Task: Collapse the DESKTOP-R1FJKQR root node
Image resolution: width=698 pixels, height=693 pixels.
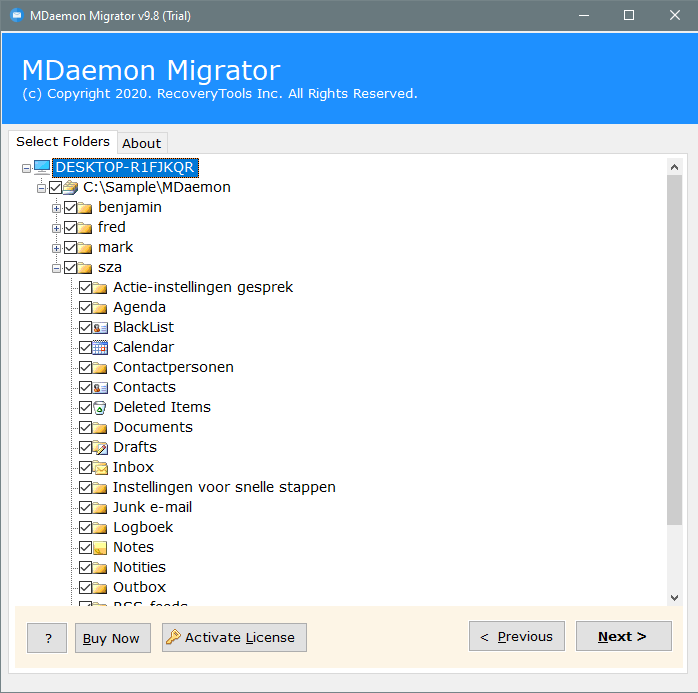Action: pyautogui.click(x=26, y=168)
